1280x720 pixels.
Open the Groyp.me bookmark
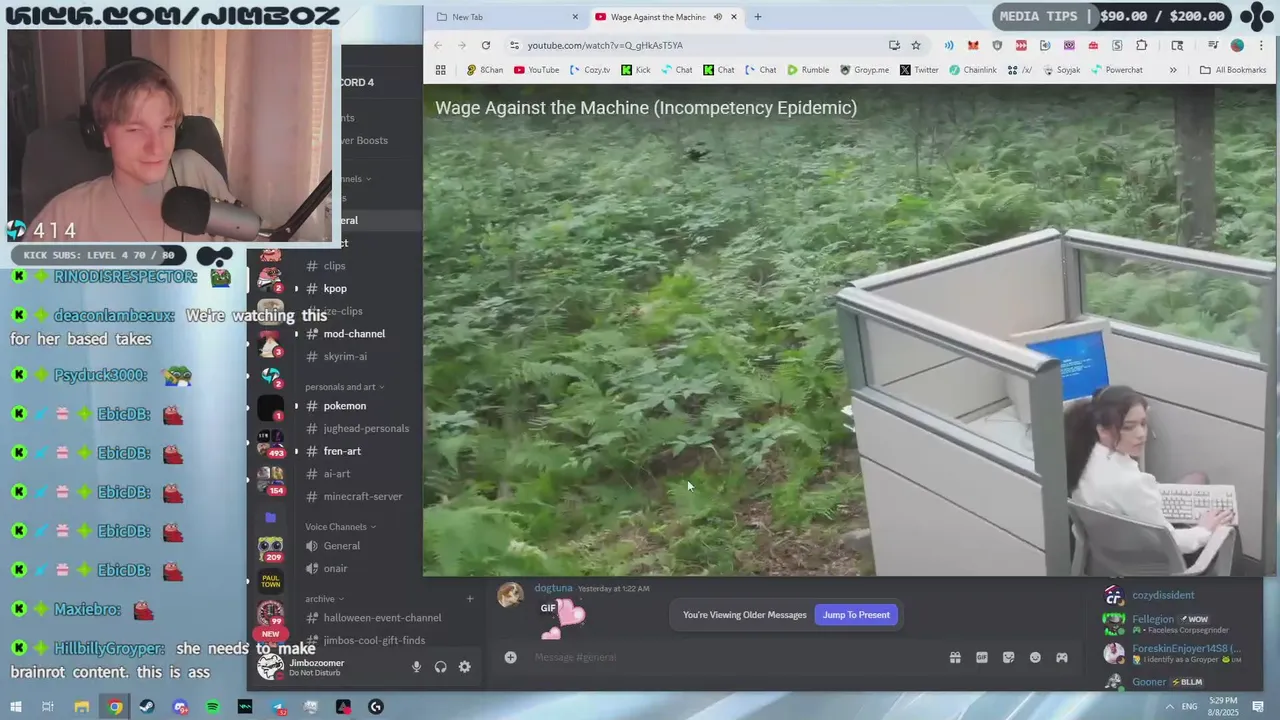point(865,70)
